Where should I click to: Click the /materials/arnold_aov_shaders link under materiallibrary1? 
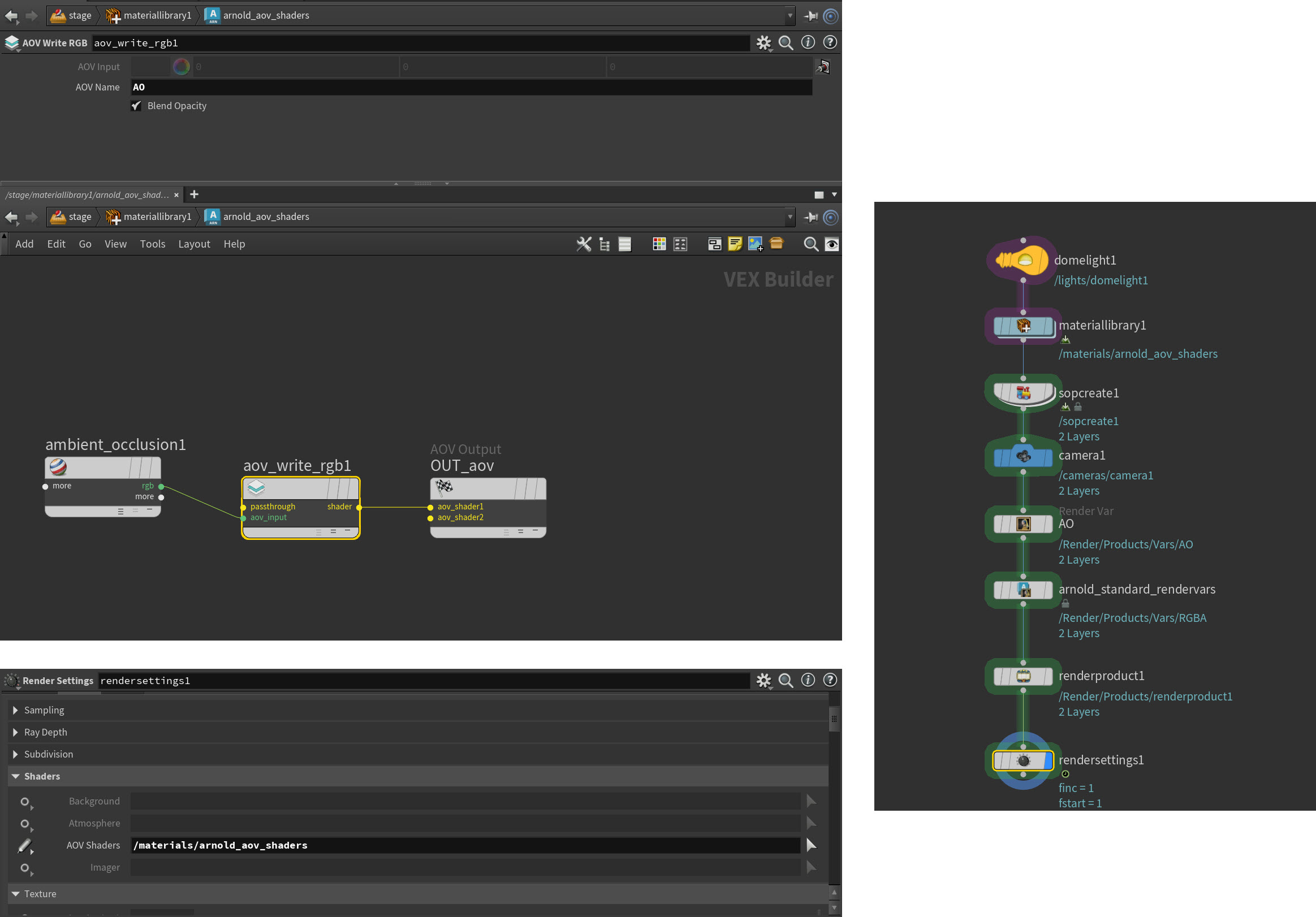click(x=1138, y=353)
